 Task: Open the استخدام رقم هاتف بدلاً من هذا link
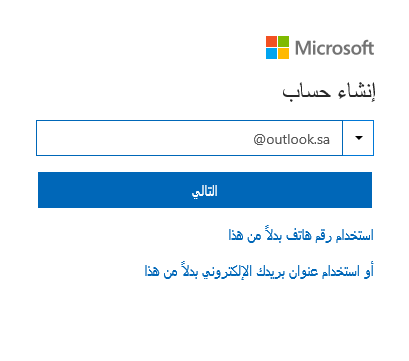(301, 235)
